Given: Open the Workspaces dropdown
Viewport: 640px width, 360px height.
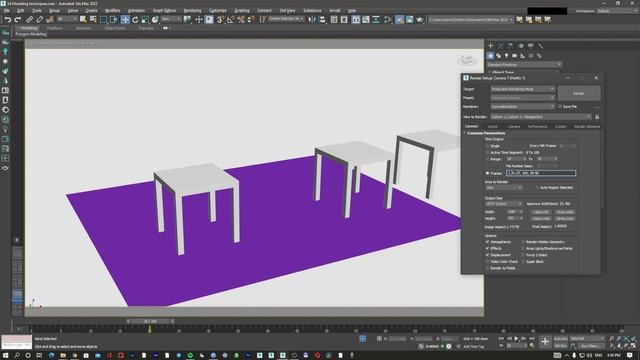Looking at the screenshot, I should [616, 11].
